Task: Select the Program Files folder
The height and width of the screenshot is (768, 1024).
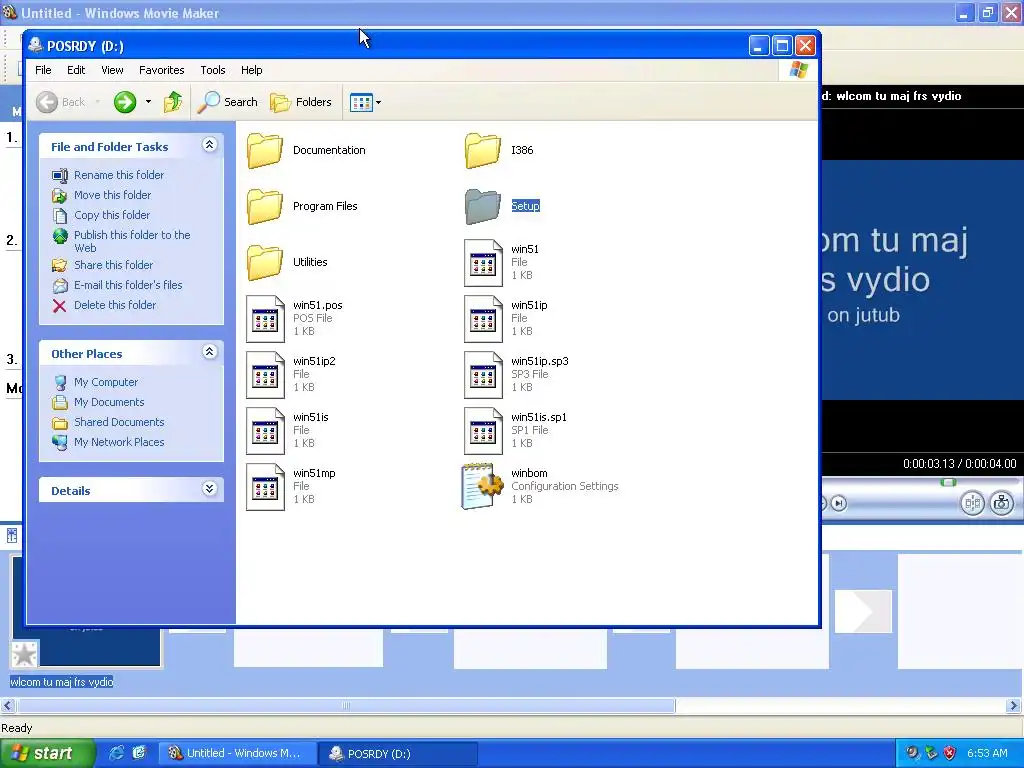Action: click(x=302, y=206)
